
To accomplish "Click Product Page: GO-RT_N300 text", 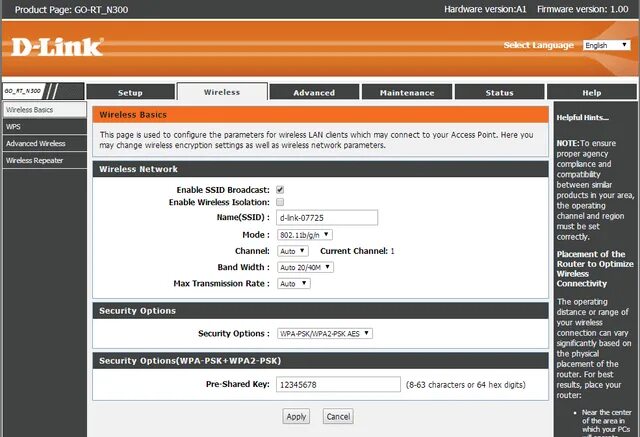I will [x=71, y=9].
